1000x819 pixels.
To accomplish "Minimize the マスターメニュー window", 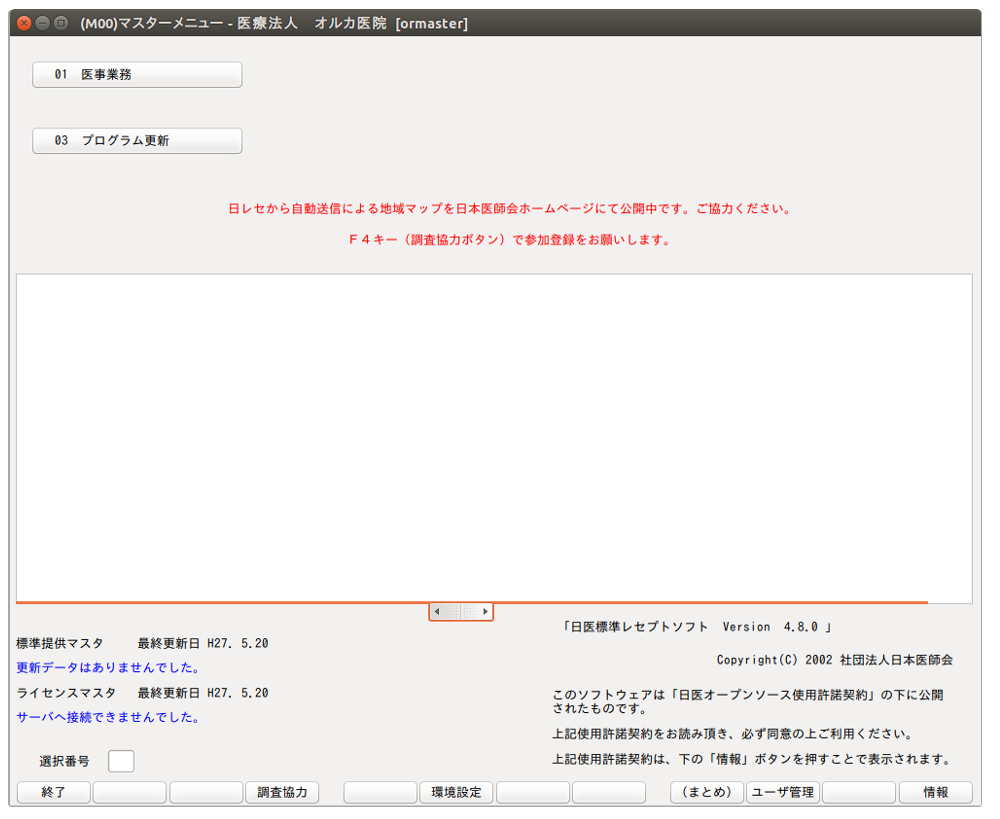I will tap(43, 23).
